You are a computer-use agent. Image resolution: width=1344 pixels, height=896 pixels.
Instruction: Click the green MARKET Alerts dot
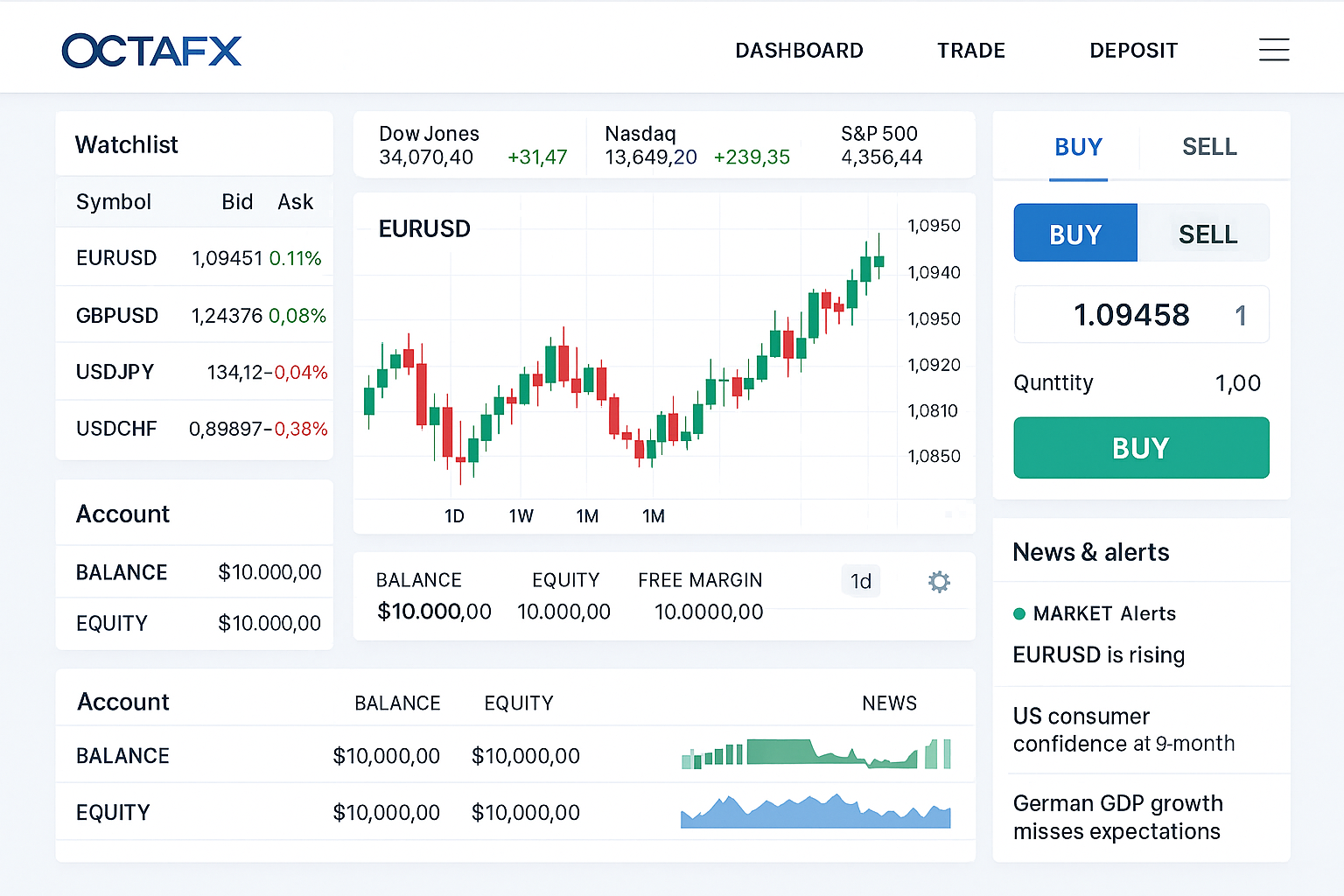1019,613
